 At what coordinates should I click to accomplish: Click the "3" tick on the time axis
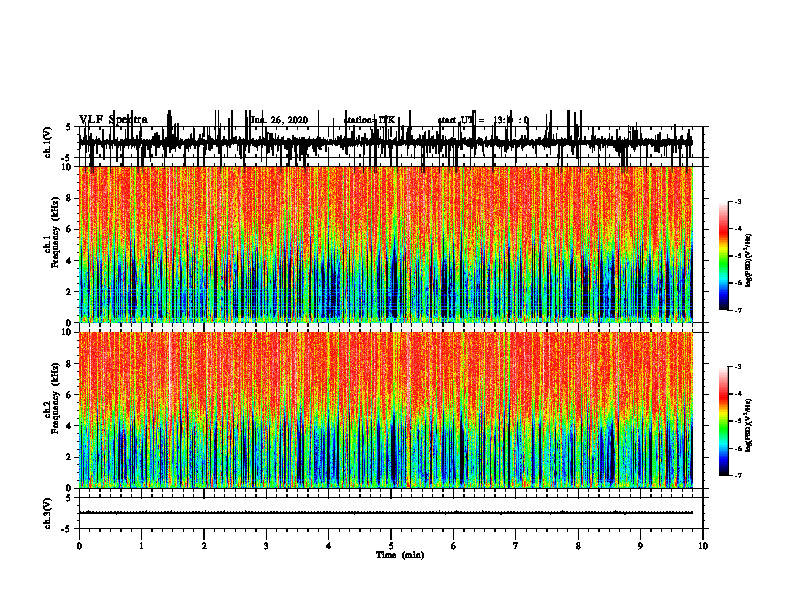point(266,546)
